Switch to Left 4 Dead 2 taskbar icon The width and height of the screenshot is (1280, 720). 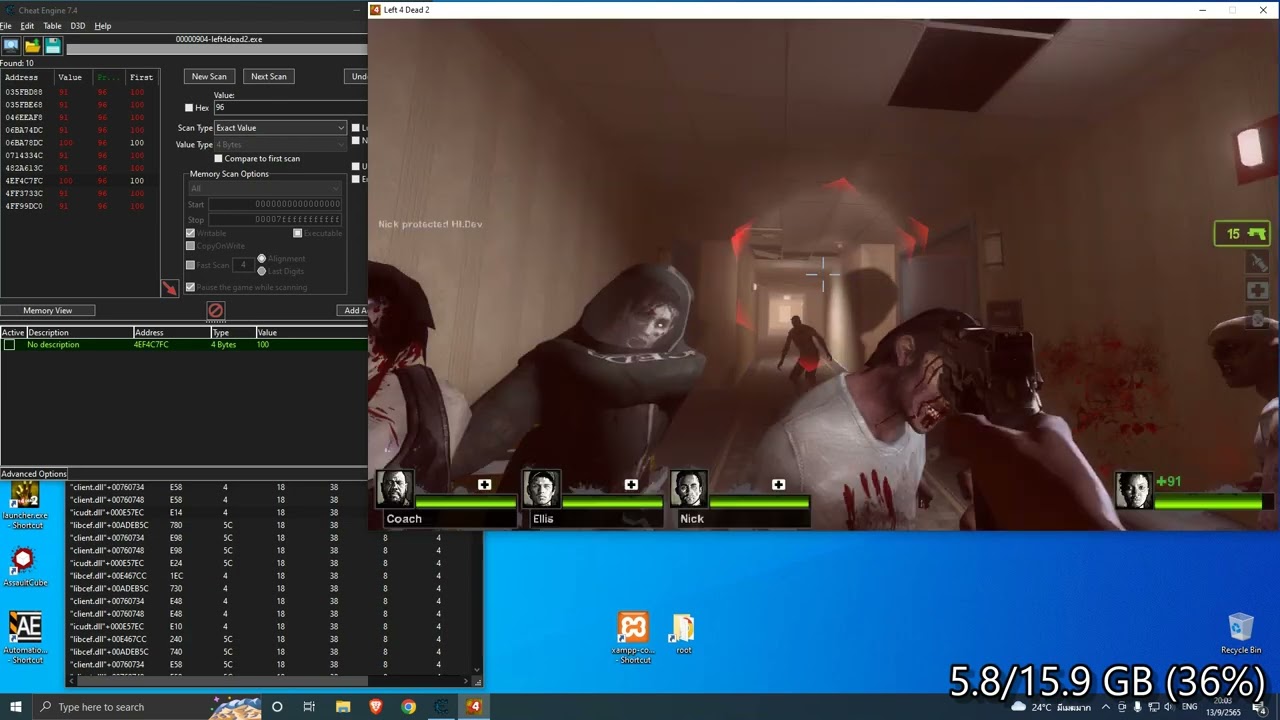click(x=474, y=707)
